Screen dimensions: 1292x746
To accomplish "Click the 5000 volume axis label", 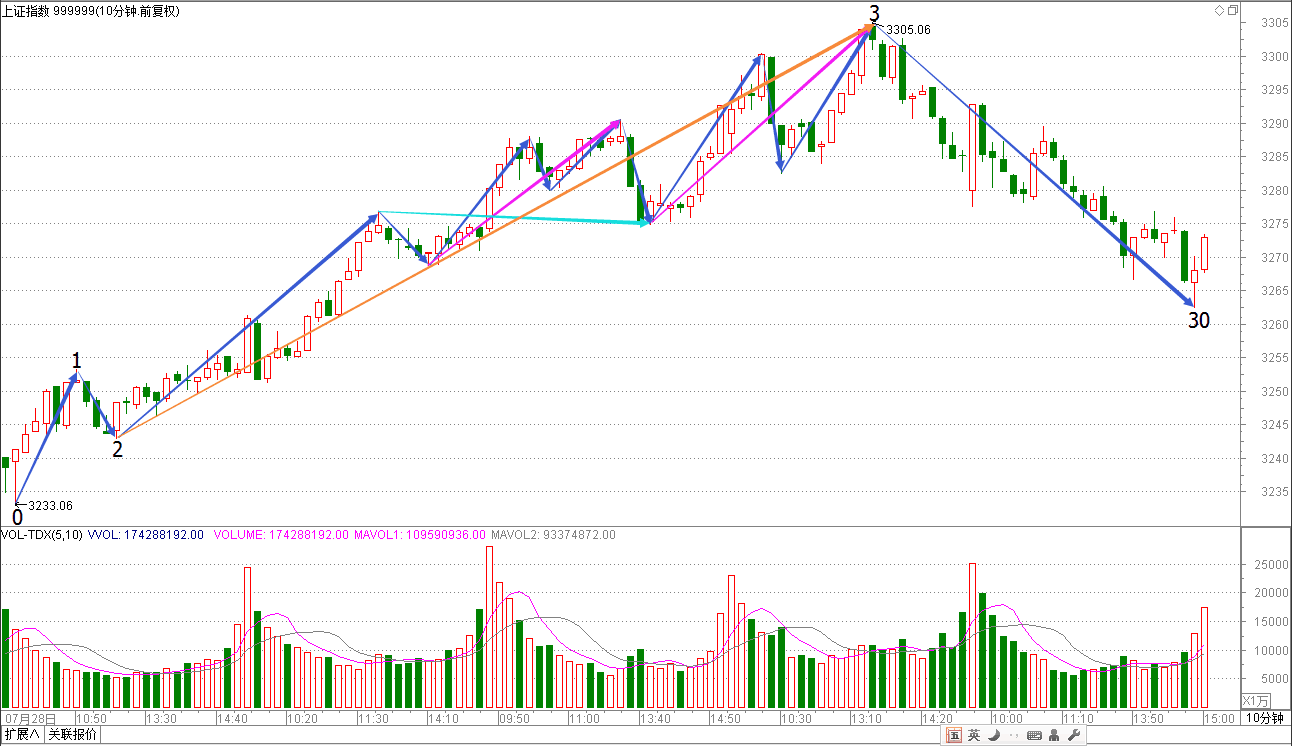I will (x=1276, y=679).
